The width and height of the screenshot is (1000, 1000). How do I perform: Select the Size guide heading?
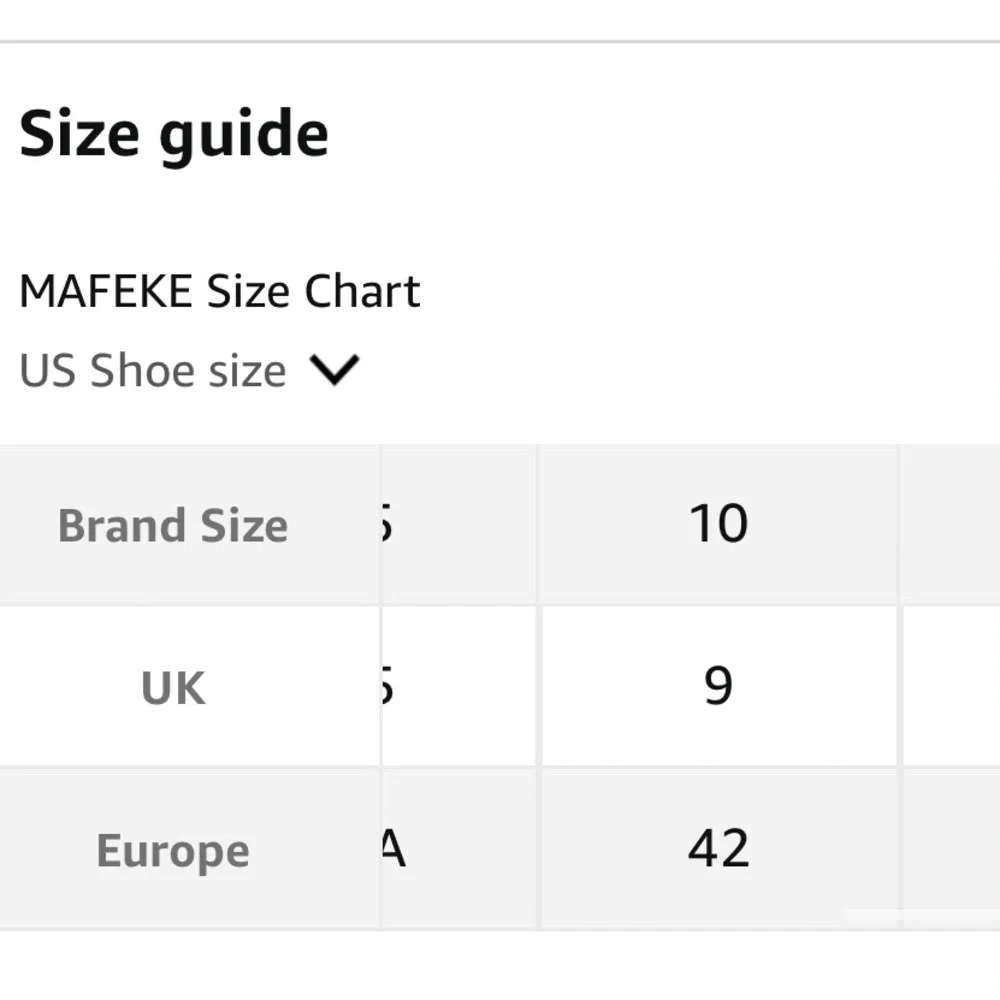[173, 135]
